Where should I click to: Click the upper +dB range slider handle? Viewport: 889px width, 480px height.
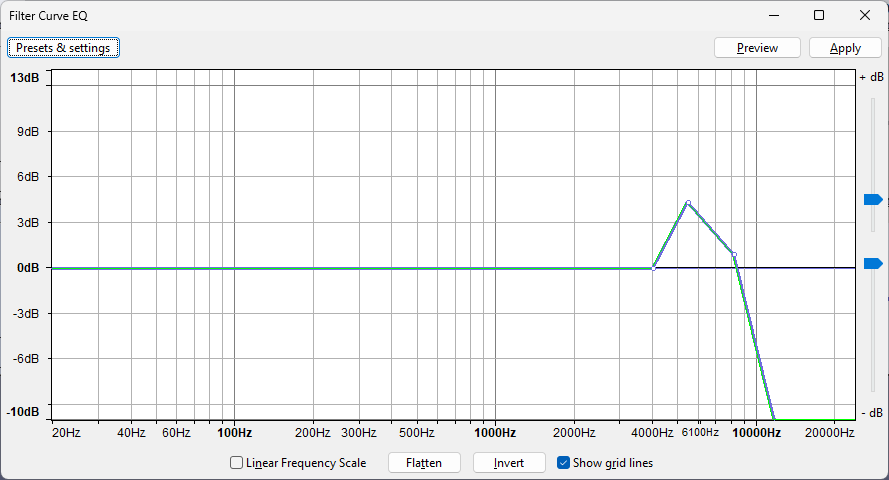[x=873, y=199]
